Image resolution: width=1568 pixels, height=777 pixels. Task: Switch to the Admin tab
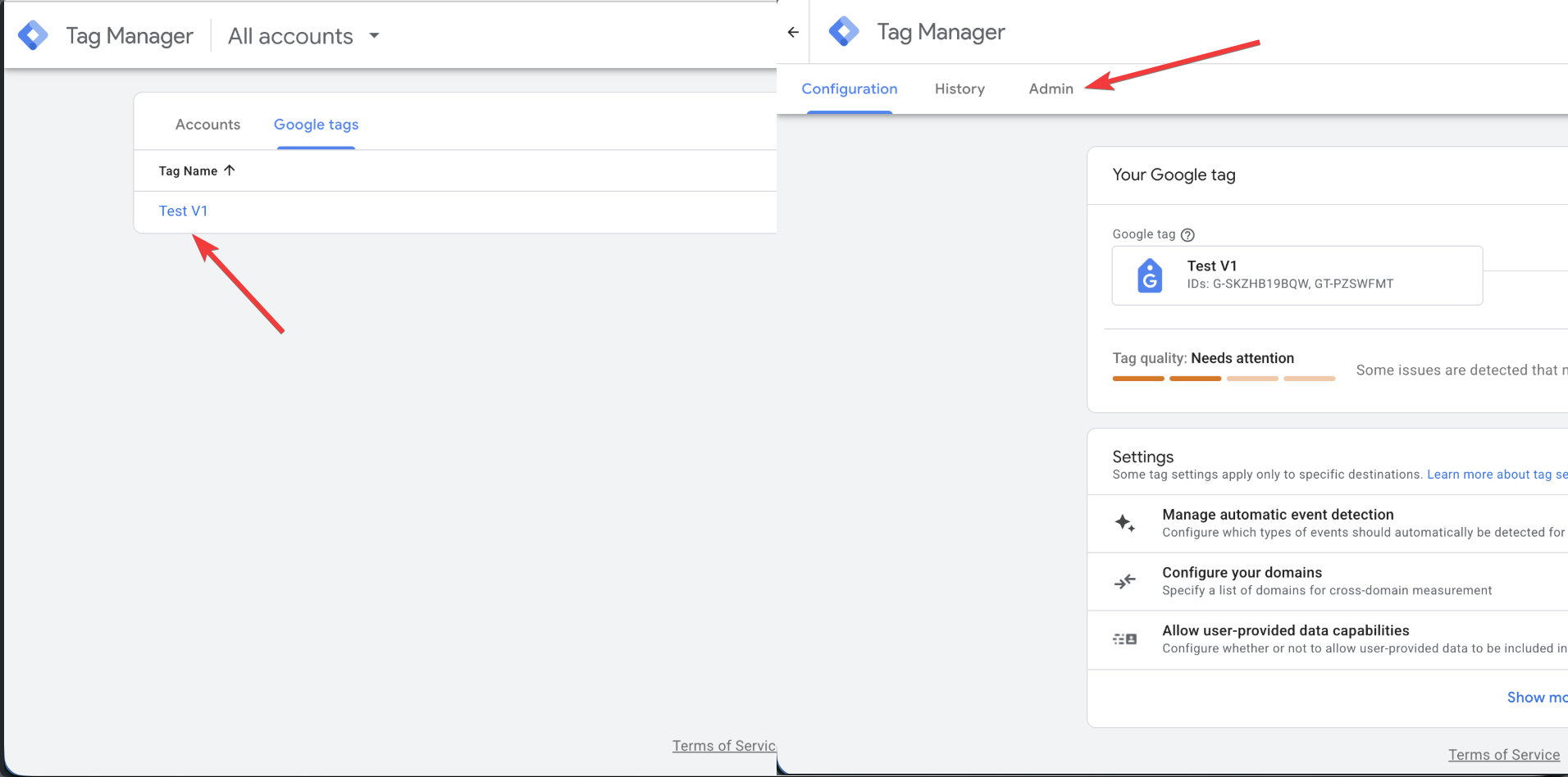1051,89
